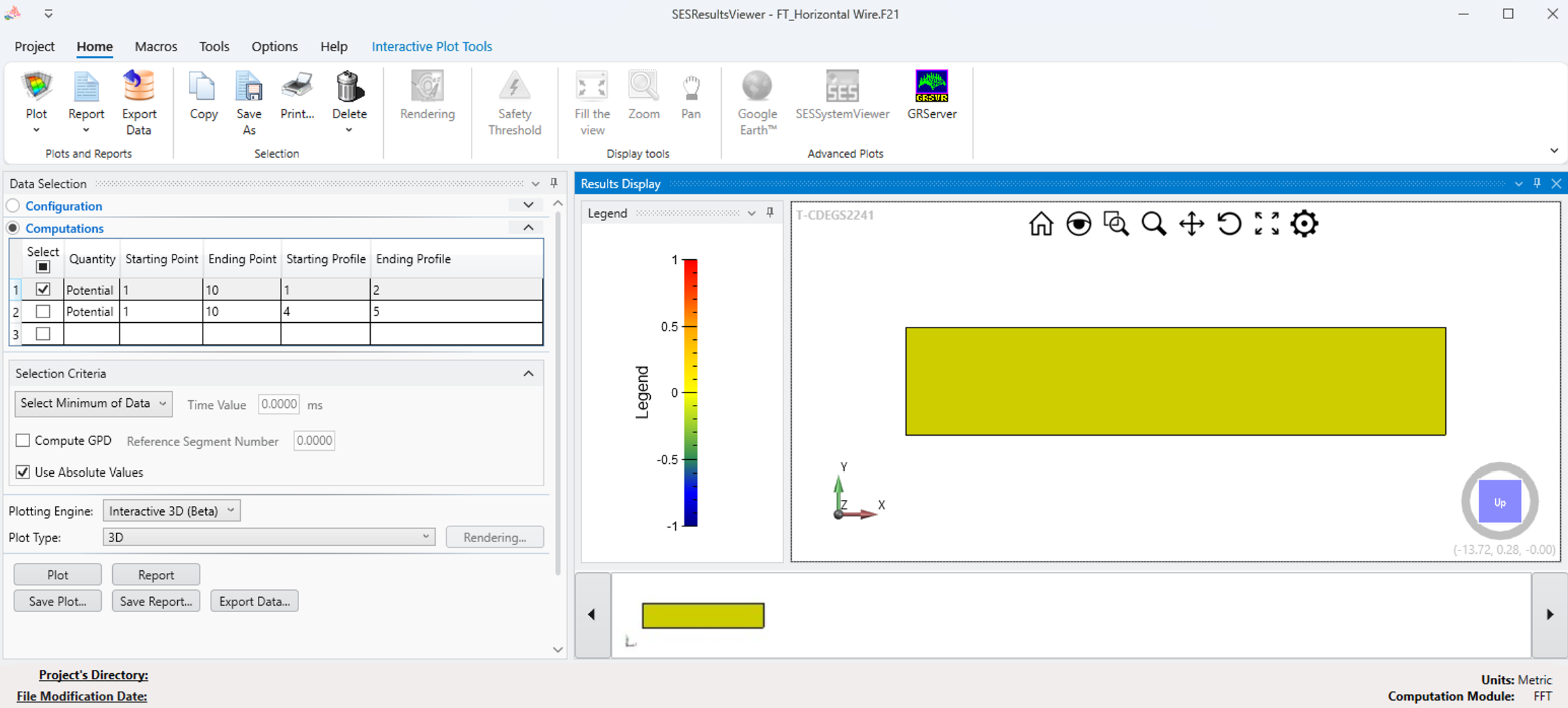
Task: Expand the Configuration section chevron
Action: (528, 205)
